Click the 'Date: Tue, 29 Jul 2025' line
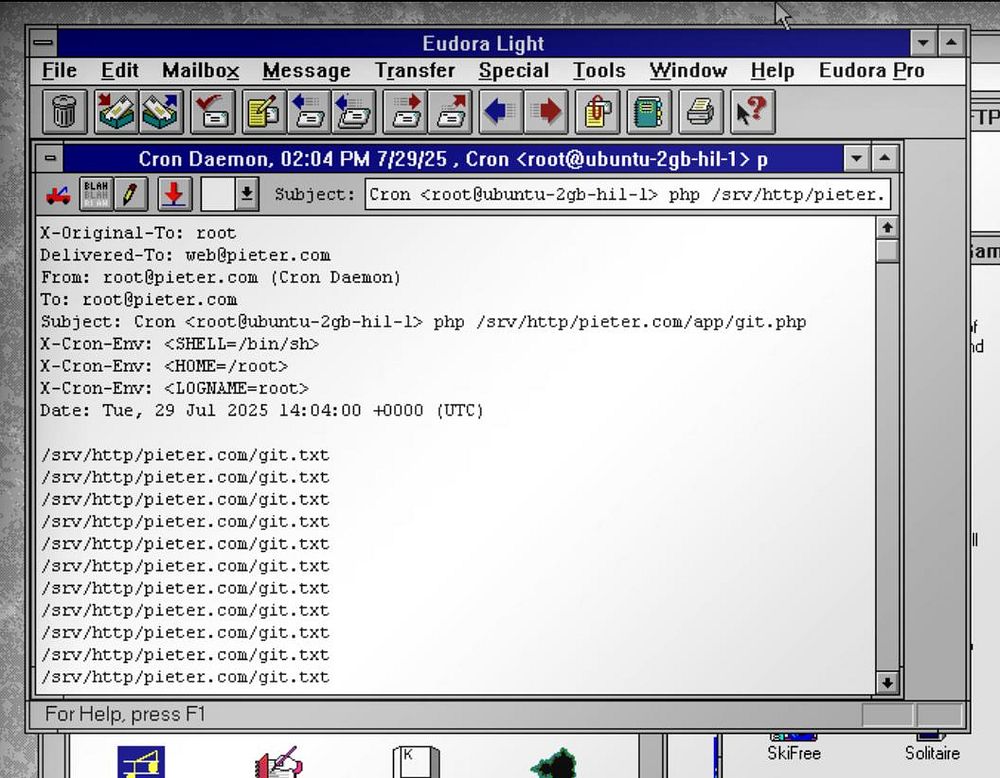1000x778 pixels. click(x=261, y=410)
